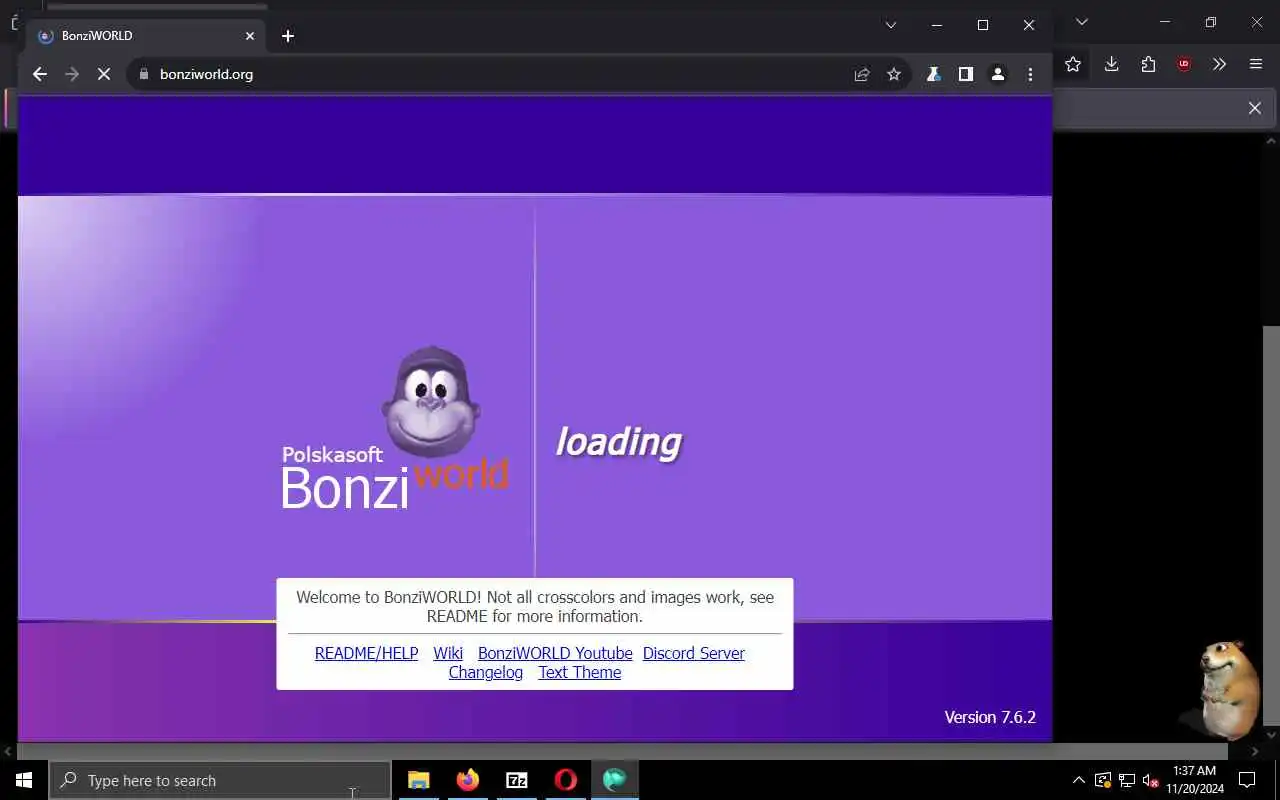Image resolution: width=1280 pixels, height=800 pixels.
Task: Click the taskbar search box
Action: click(220, 780)
